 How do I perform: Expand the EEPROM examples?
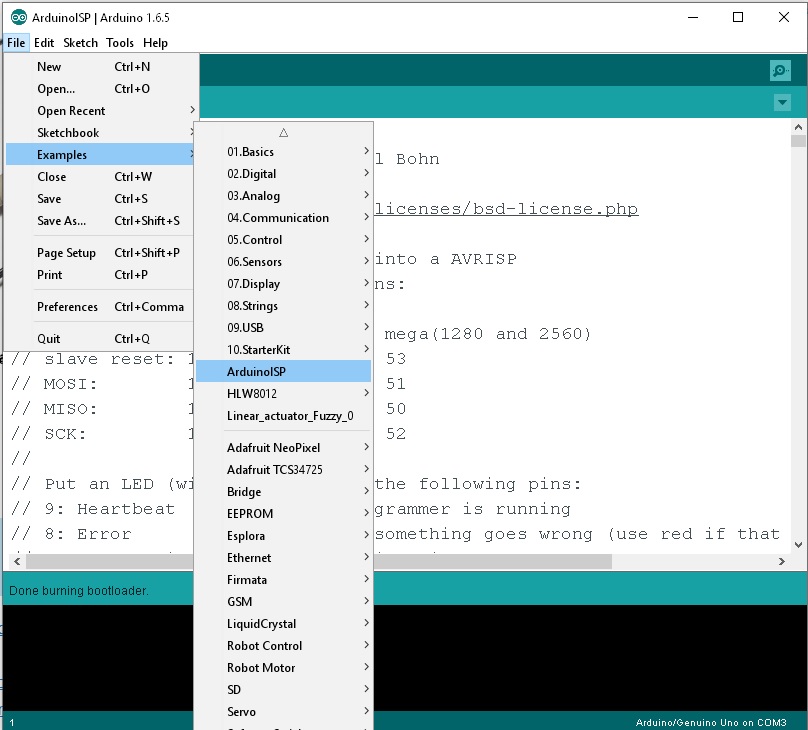pyautogui.click(x=283, y=514)
